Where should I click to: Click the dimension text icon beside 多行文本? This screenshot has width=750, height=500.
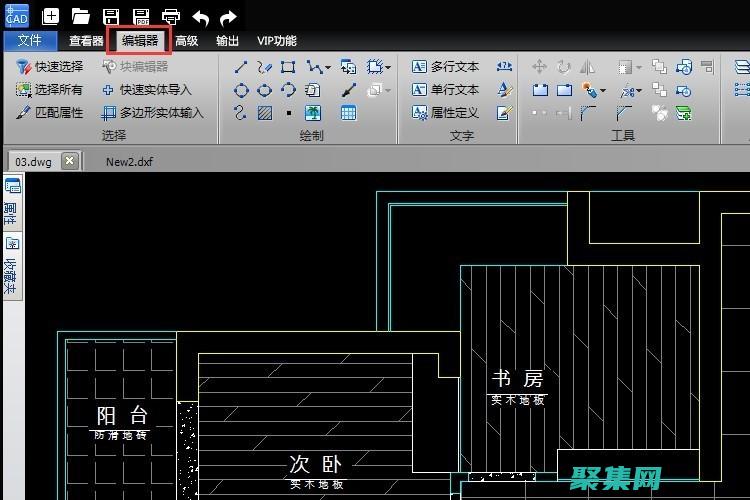click(504, 67)
